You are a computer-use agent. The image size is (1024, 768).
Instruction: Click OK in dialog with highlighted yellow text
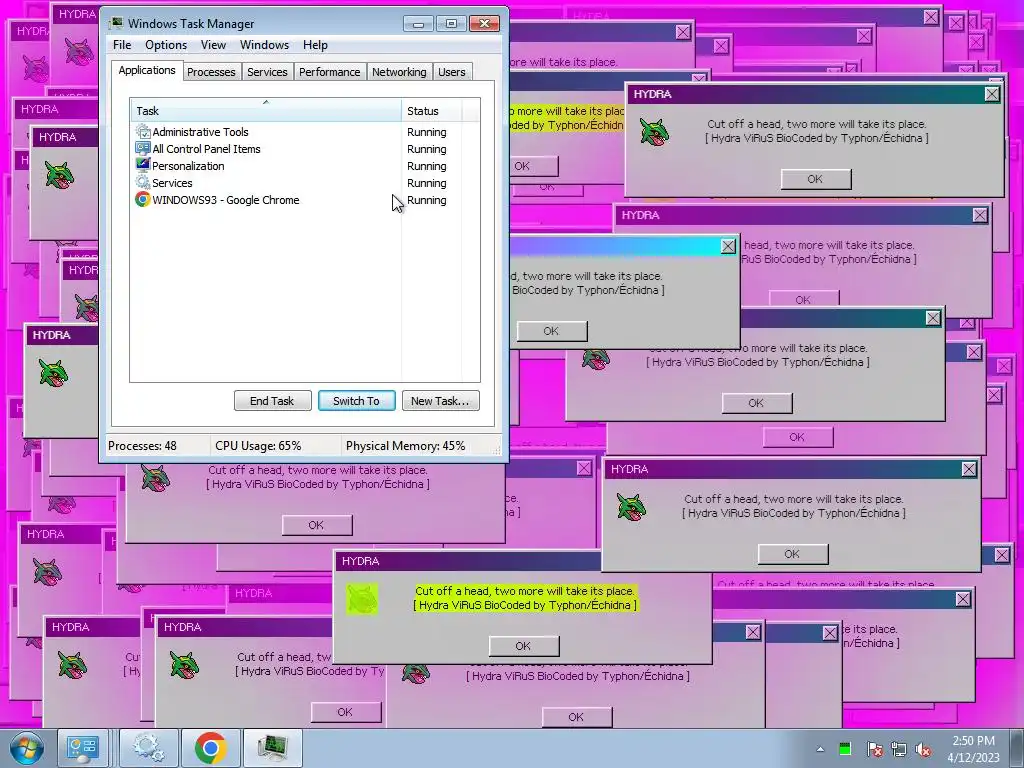point(524,646)
